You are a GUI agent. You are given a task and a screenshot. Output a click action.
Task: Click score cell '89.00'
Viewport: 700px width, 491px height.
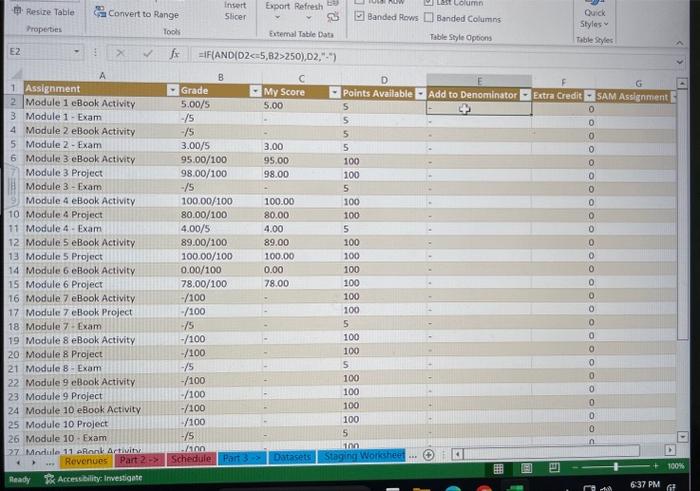pos(301,242)
